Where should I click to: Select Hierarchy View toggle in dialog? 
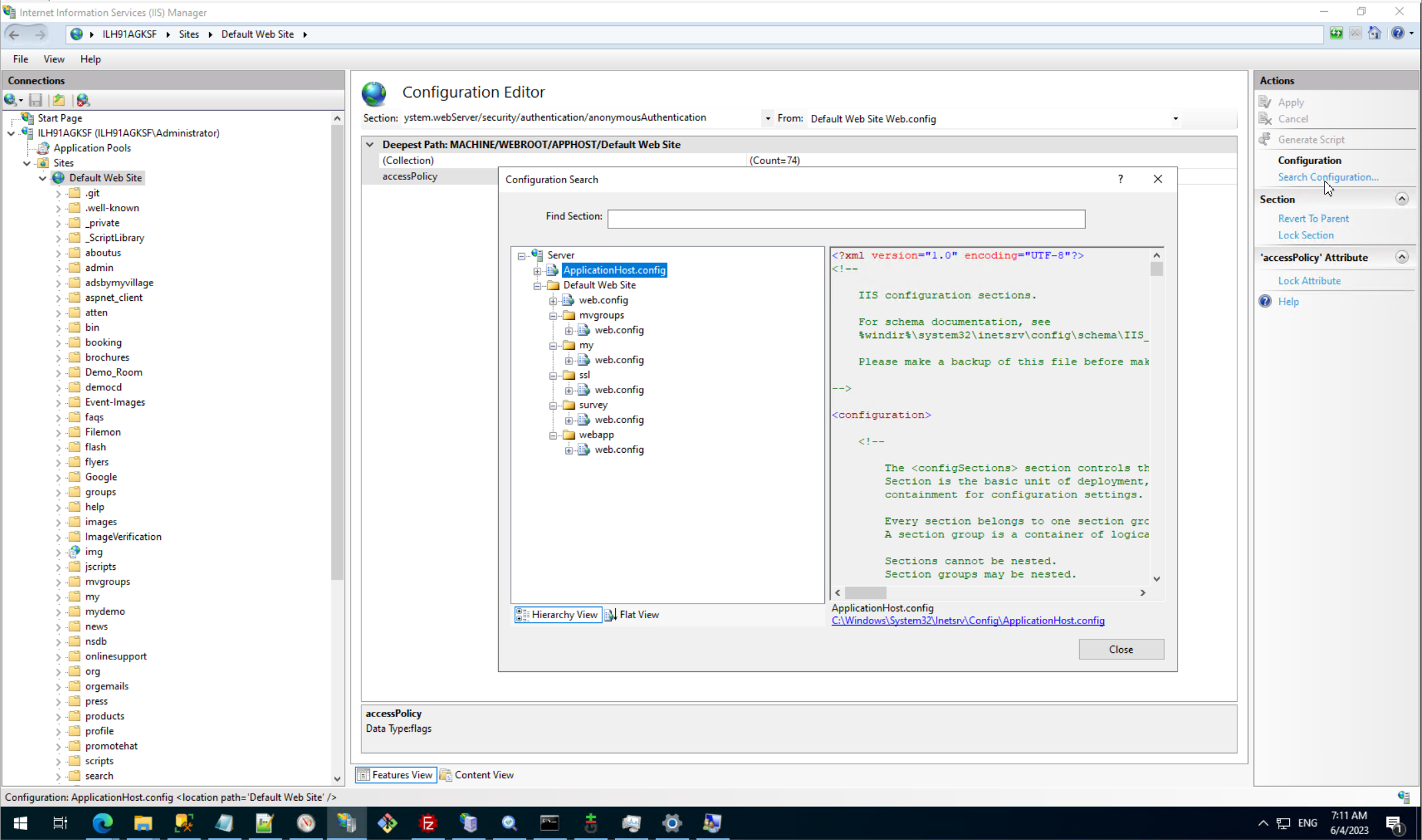(x=557, y=615)
